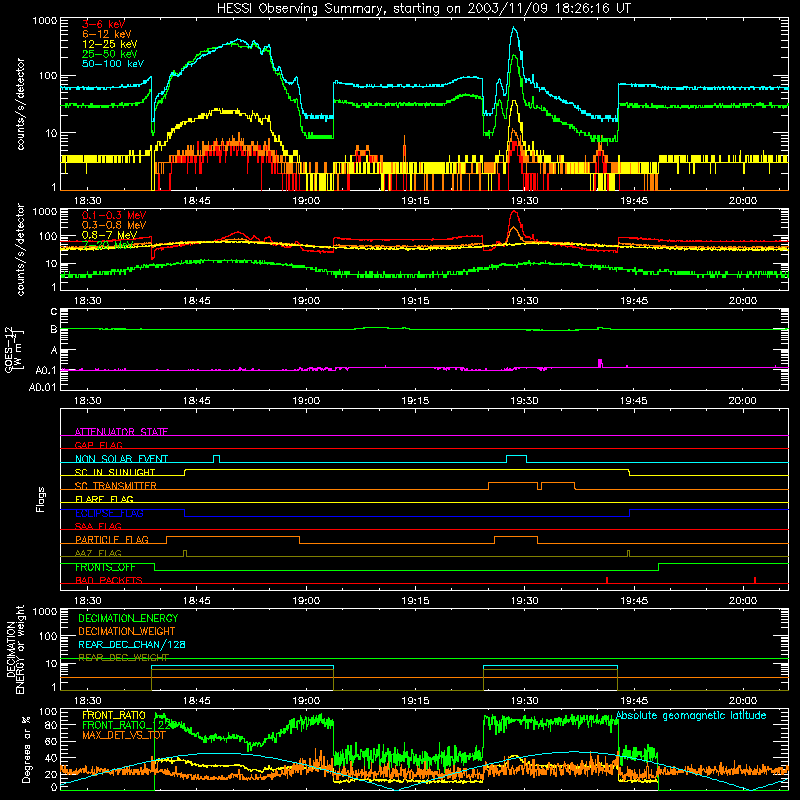The width and height of the screenshot is (800, 800).
Task: Select the BAD_PACKETS flag label
Action: pyautogui.click(x=109, y=580)
